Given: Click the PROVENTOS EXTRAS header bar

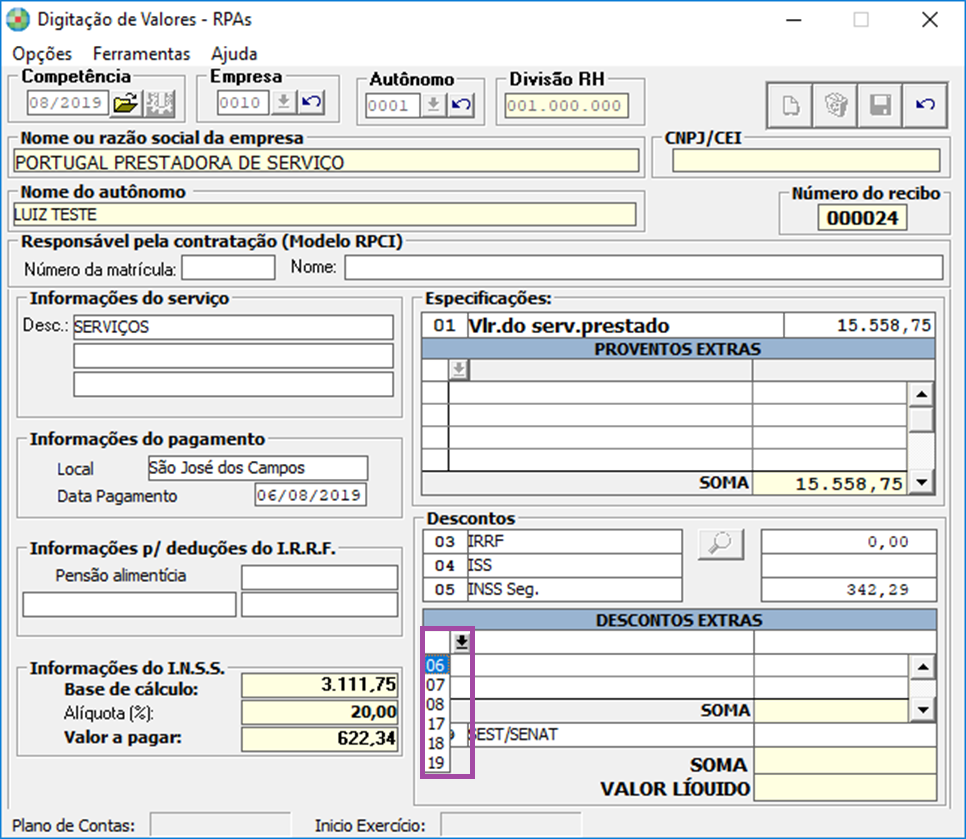Looking at the screenshot, I should [x=678, y=349].
